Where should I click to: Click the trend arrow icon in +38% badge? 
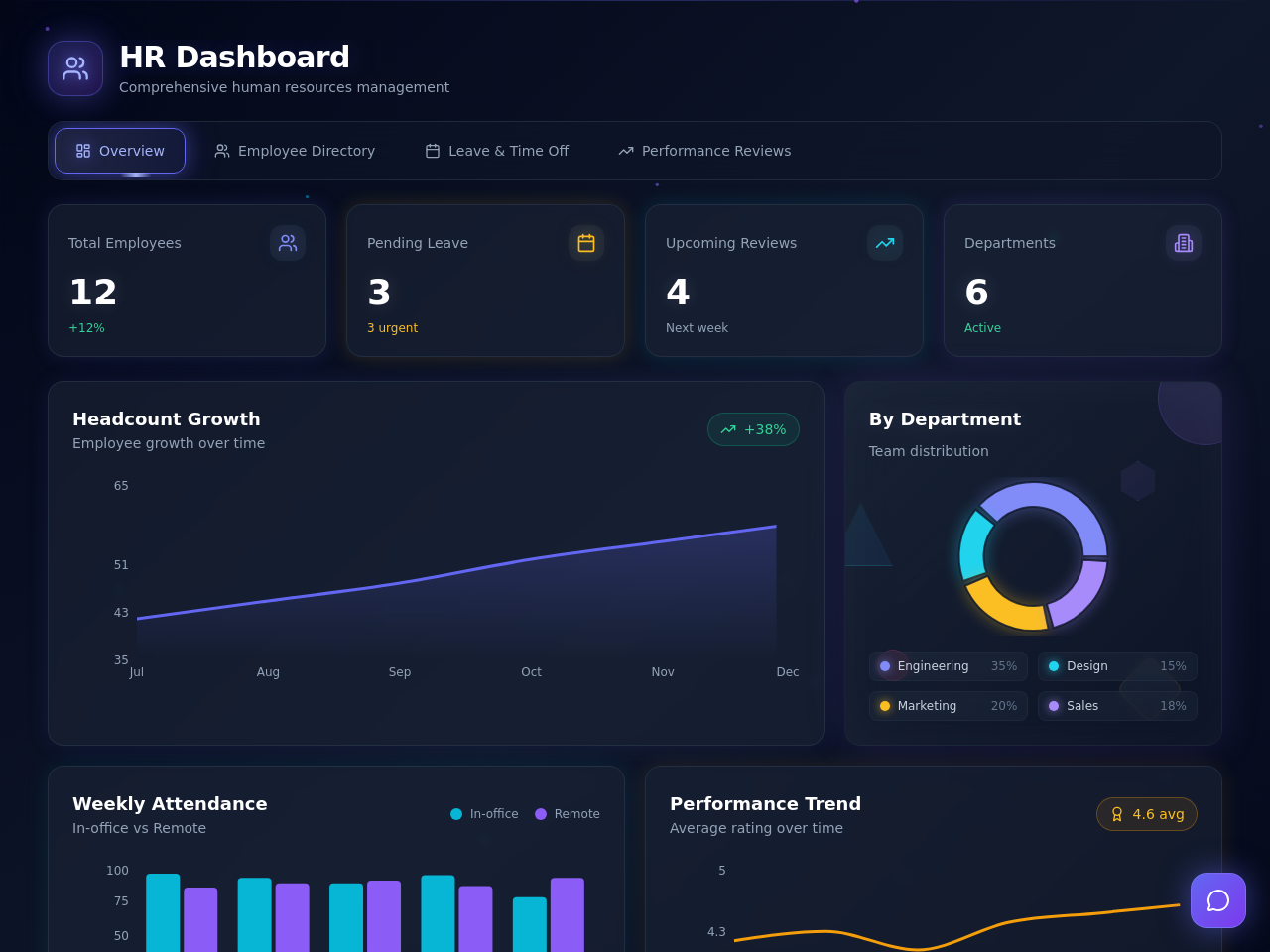click(728, 429)
